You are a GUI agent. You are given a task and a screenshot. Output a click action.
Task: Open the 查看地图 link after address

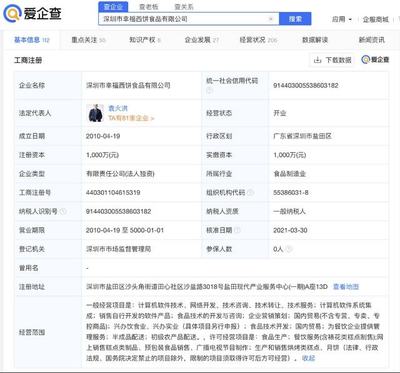346,287
